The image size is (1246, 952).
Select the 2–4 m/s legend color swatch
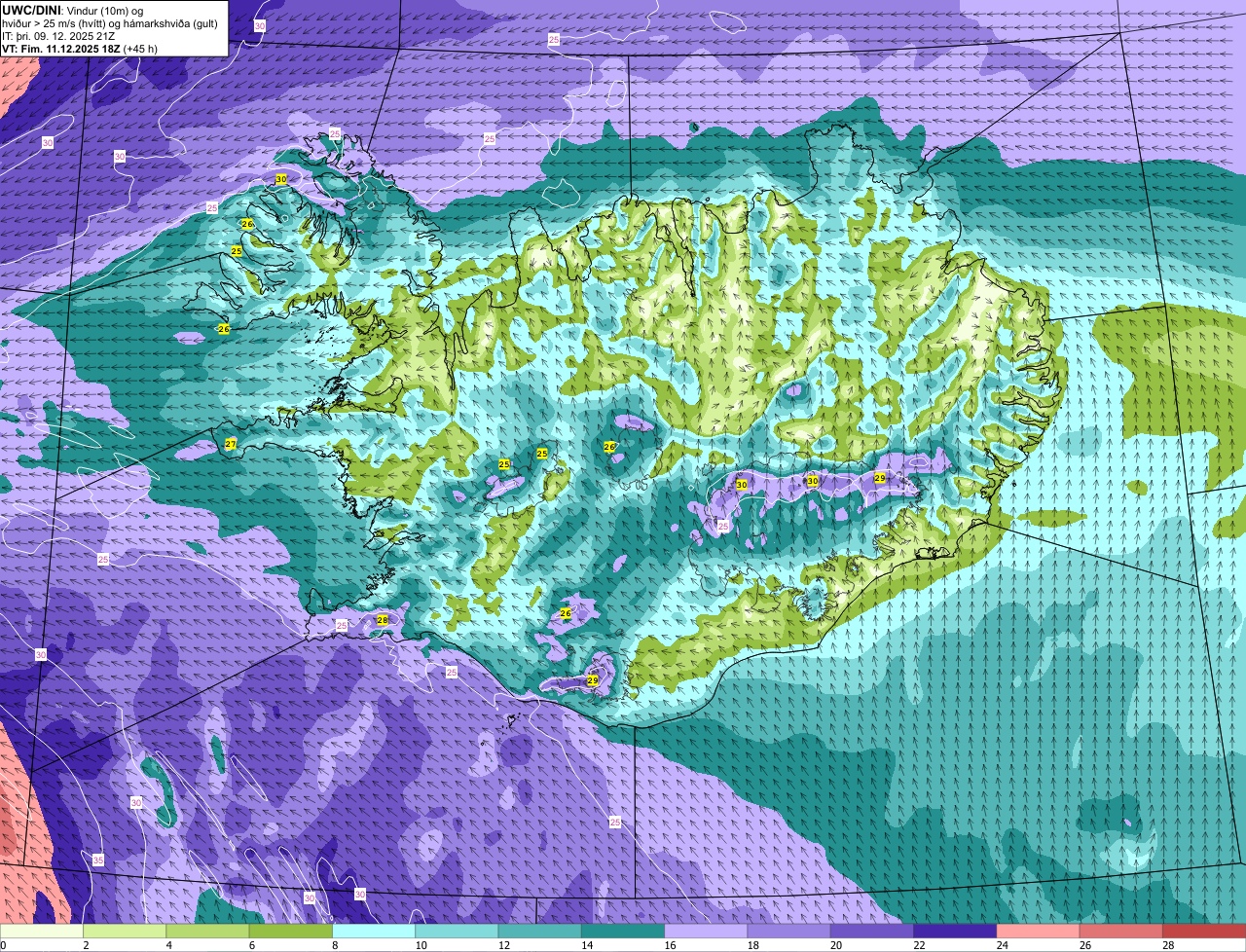tap(125, 931)
